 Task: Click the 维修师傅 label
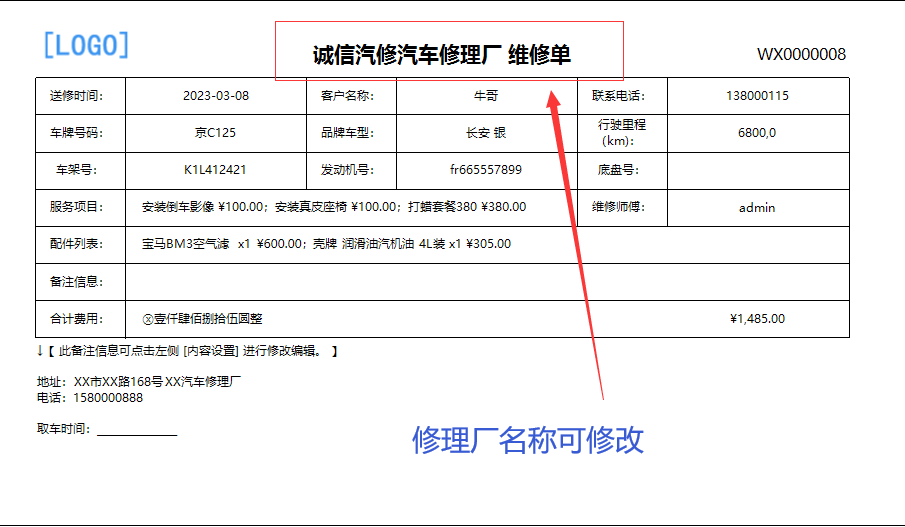click(x=618, y=207)
